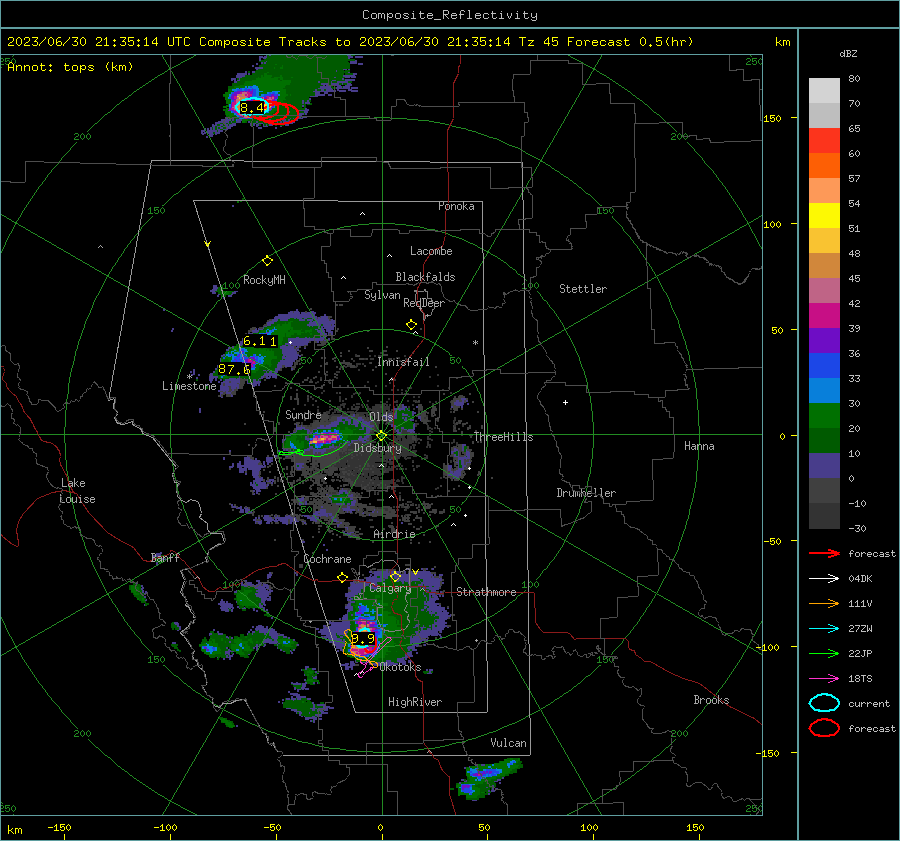Screen dimensions: 900x841
Task: Click the Airdrie label
Action: coord(394,534)
